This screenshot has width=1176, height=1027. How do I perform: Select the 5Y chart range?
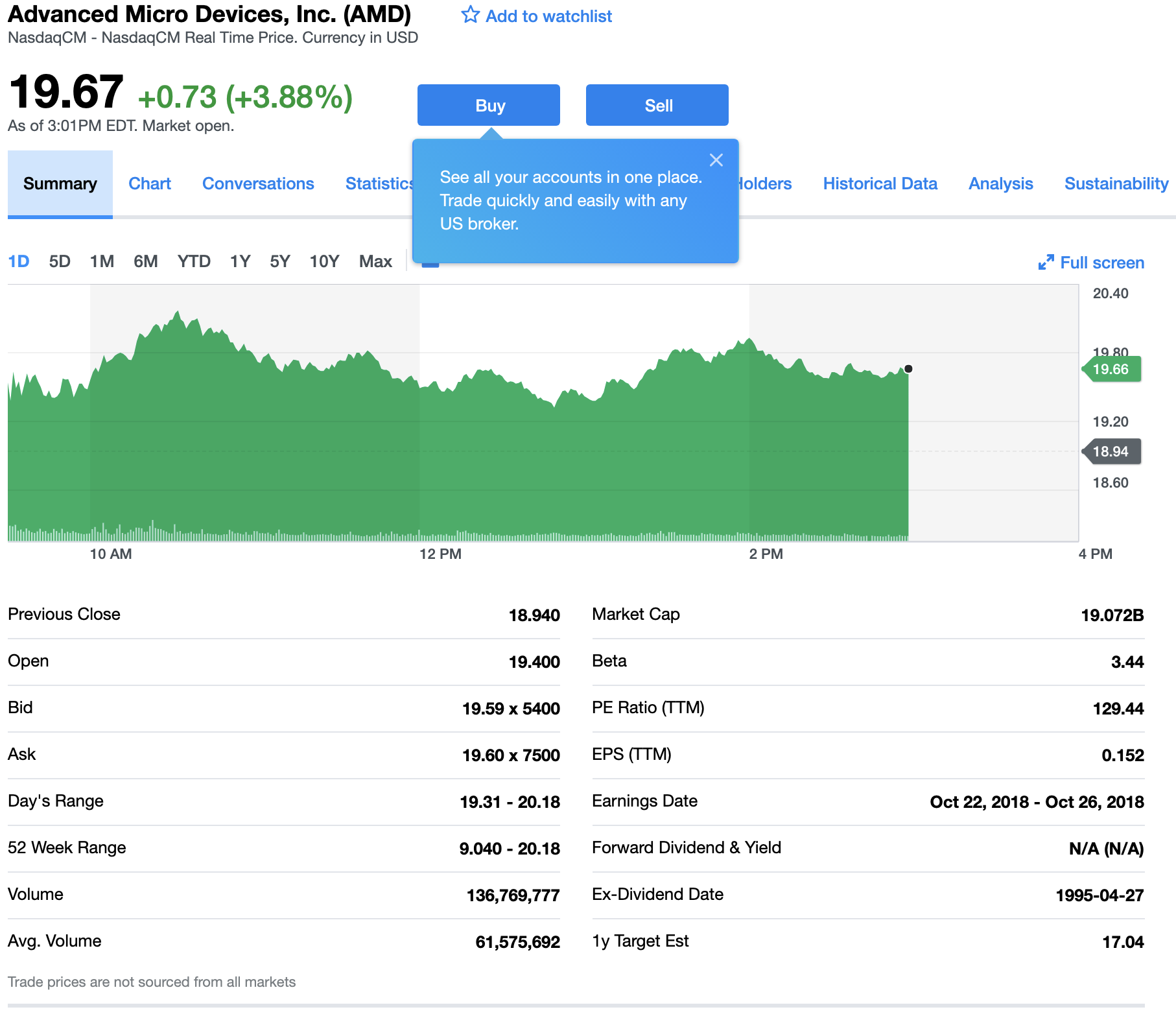280,261
